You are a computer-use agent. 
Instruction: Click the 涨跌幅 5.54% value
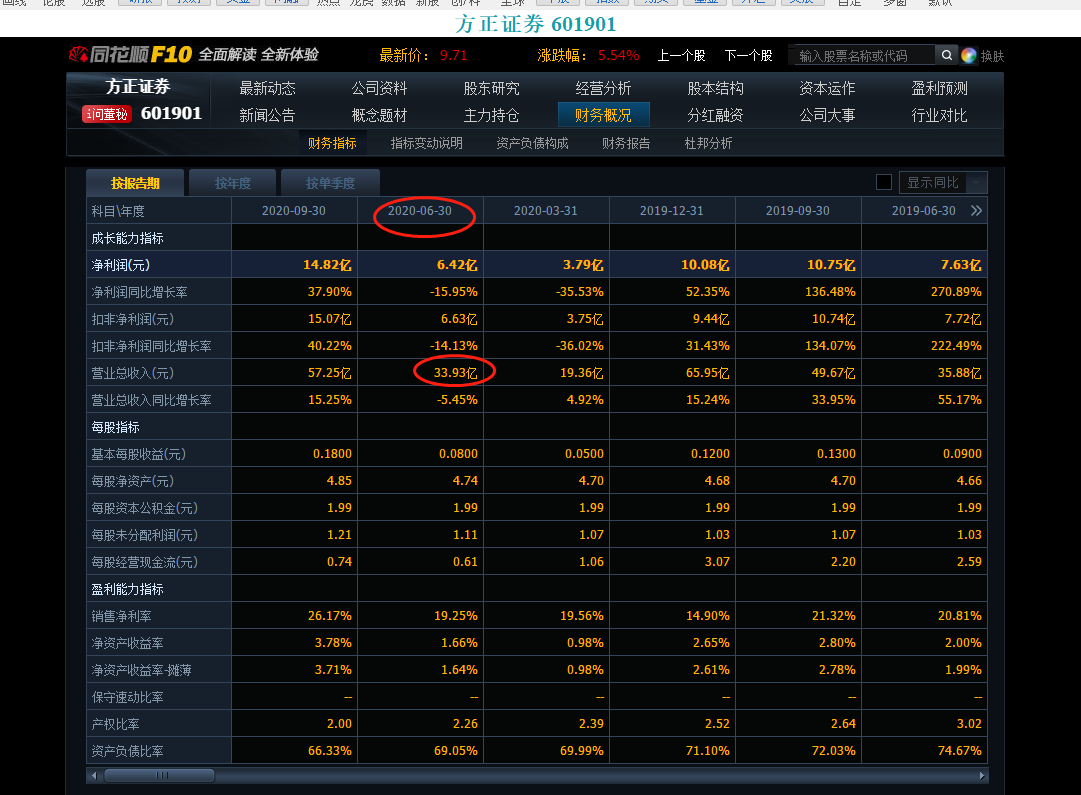pyautogui.click(x=618, y=55)
